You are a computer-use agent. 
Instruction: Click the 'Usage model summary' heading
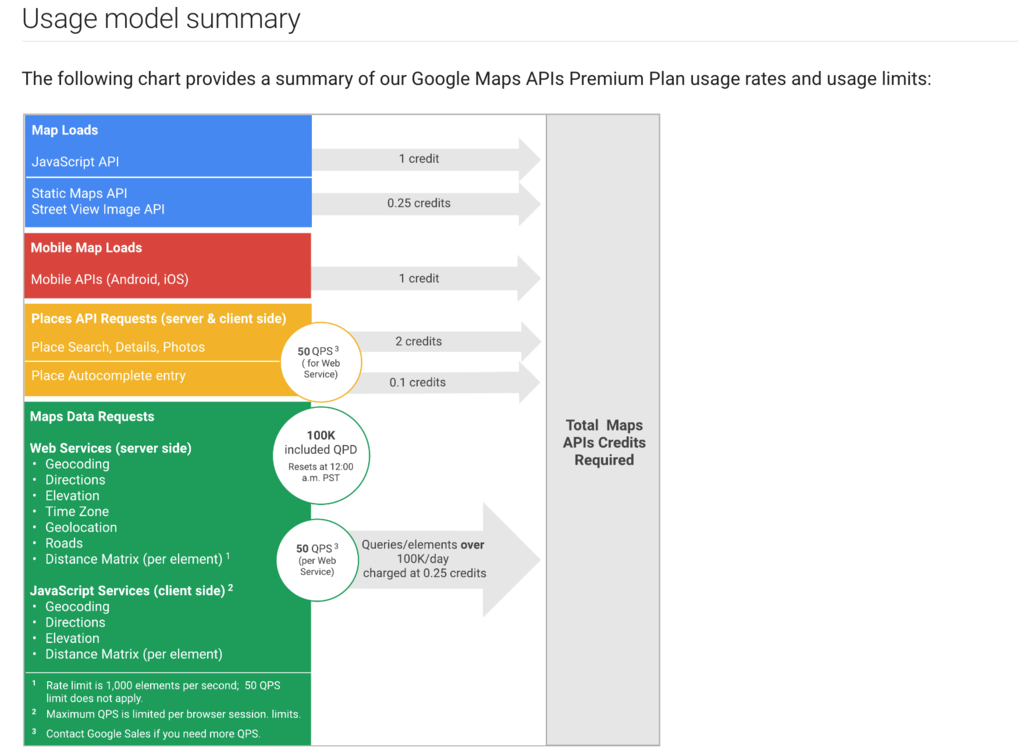pos(161,19)
